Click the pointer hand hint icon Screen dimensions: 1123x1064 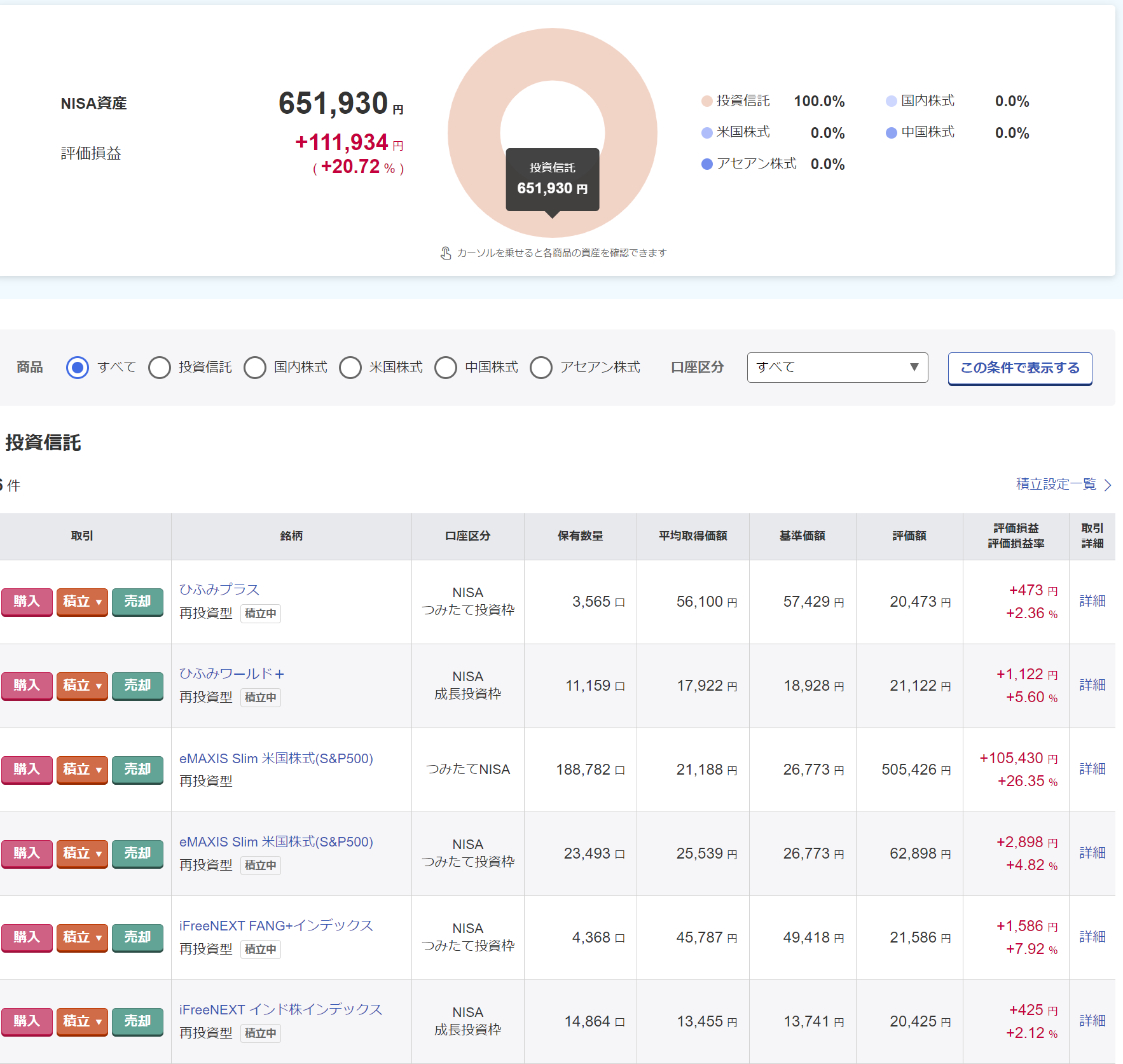tap(446, 253)
